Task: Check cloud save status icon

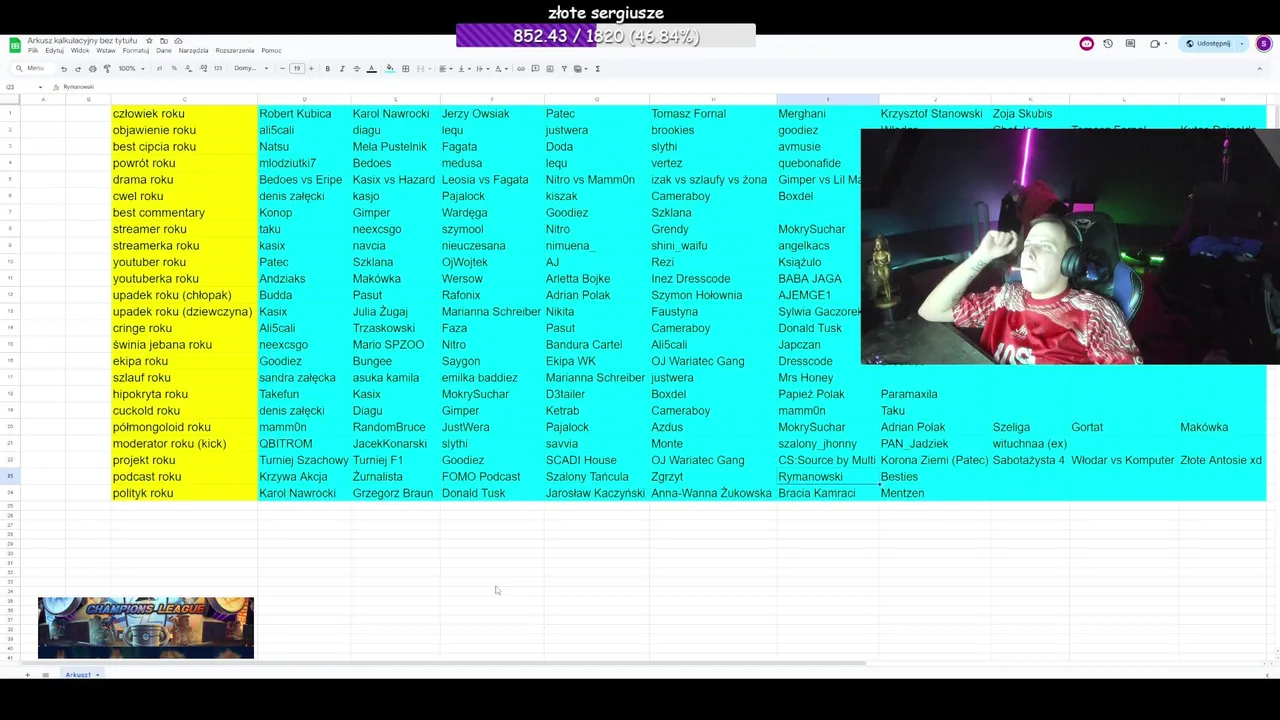Action: click(177, 41)
